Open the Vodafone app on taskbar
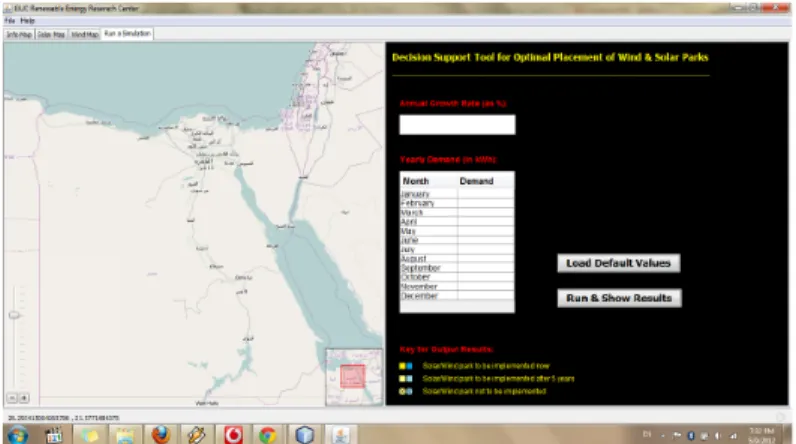This screenshot has height=444, width=796. pyautogui.click(x=233, y=435)
